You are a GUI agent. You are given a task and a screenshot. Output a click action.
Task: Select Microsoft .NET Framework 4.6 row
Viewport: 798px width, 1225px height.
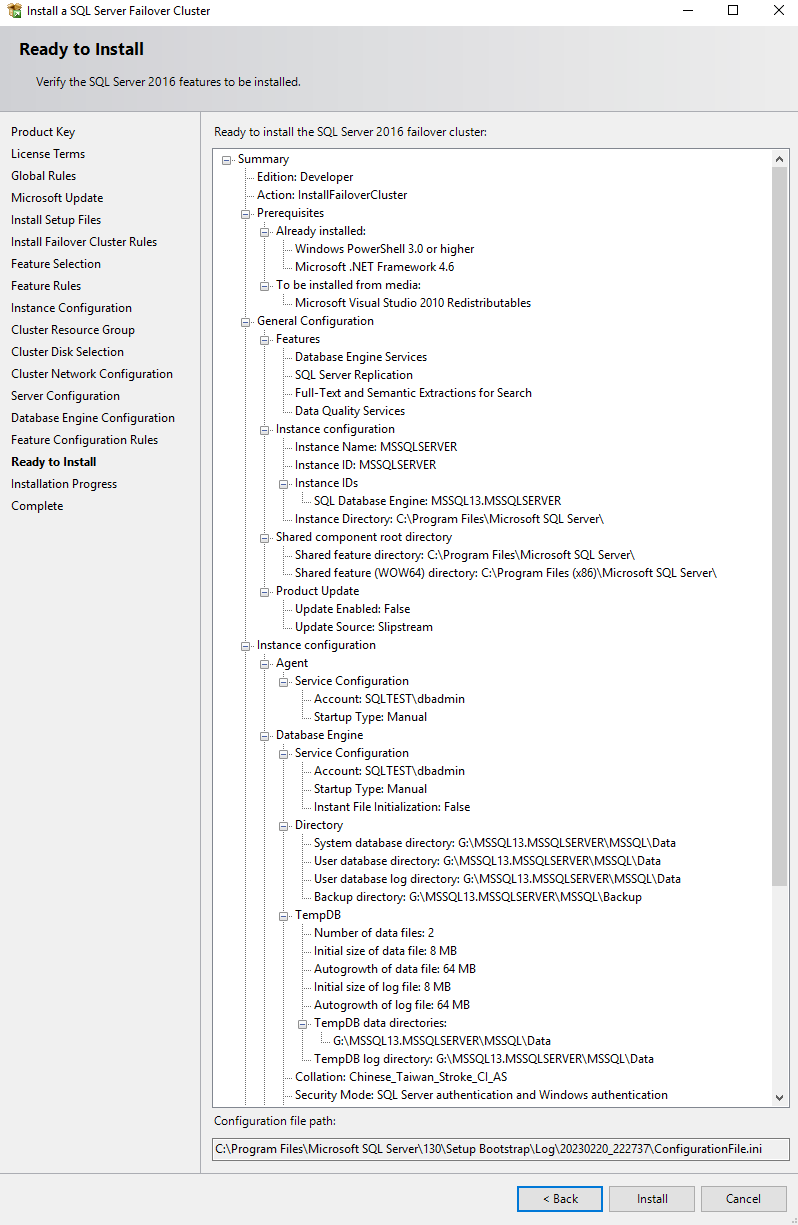pos(375,267)
